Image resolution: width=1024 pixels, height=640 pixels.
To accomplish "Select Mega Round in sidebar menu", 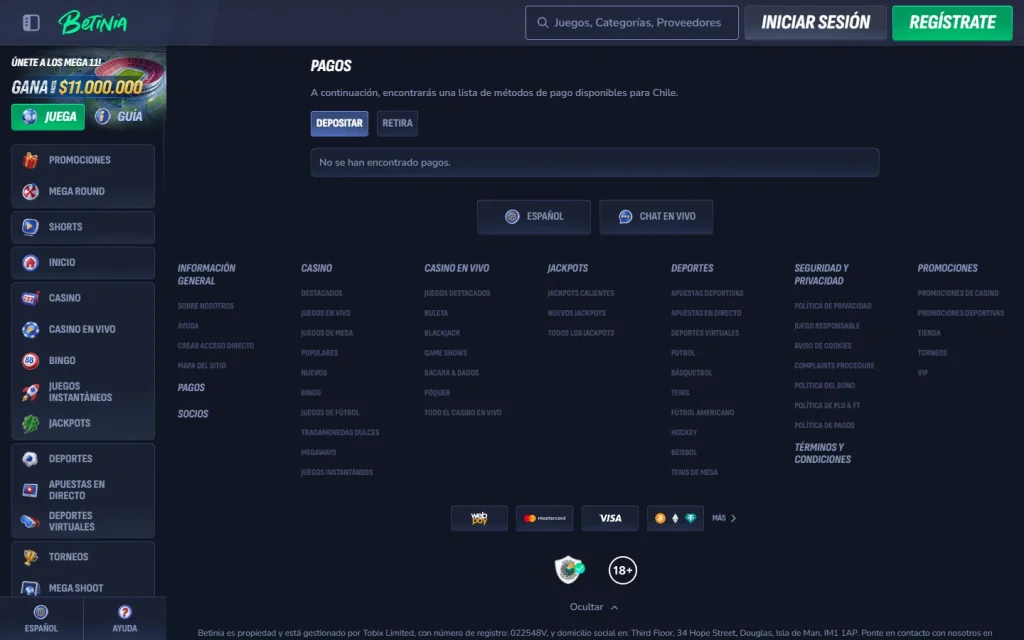I will [83, 191].
